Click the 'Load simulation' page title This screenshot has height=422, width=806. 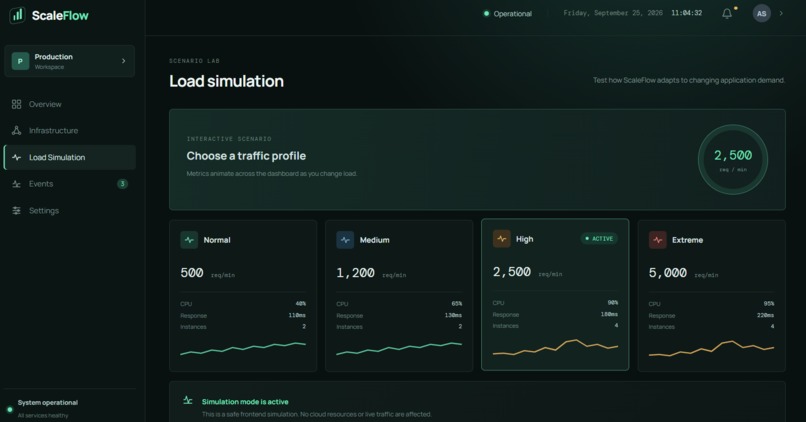226,81
